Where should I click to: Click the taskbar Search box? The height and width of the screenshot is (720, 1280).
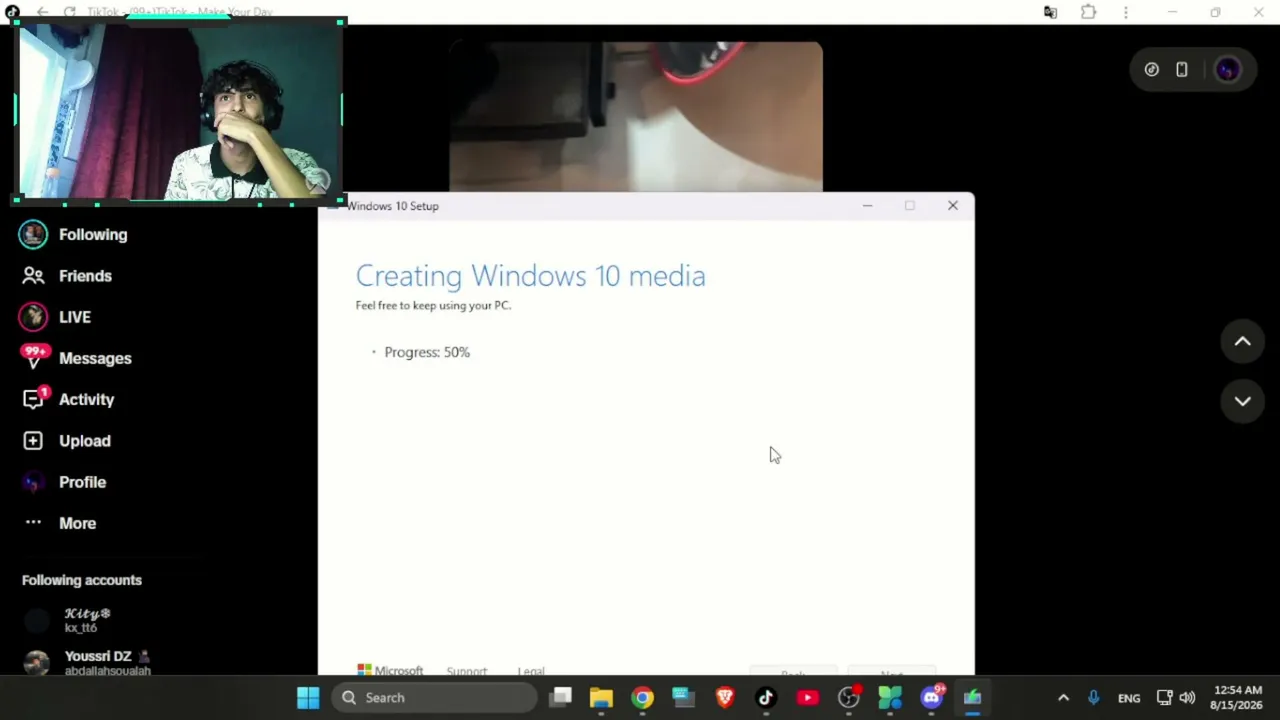click(x=435, y=697)
